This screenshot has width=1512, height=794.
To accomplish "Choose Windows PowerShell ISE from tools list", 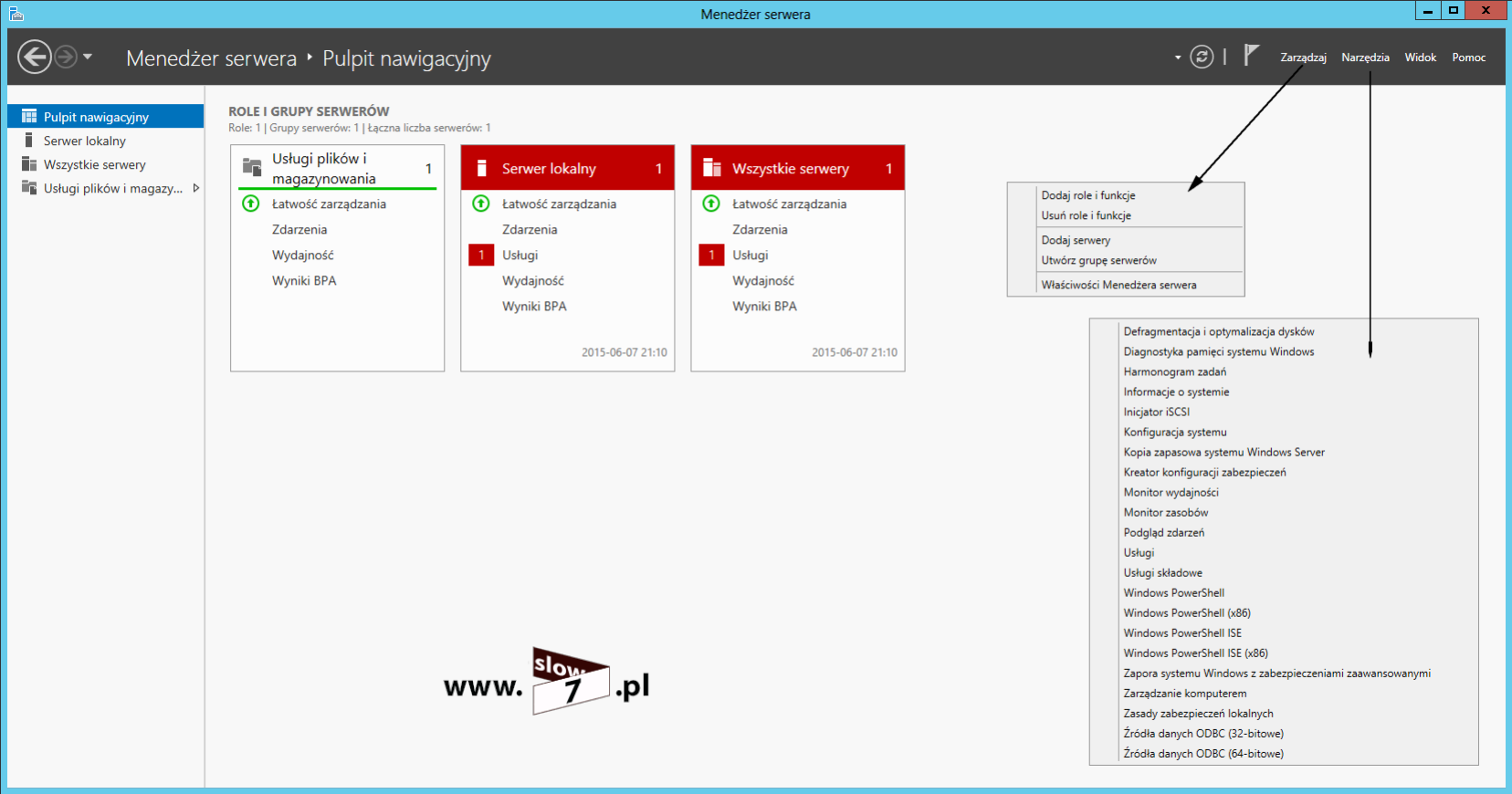I will (1182, 633).
